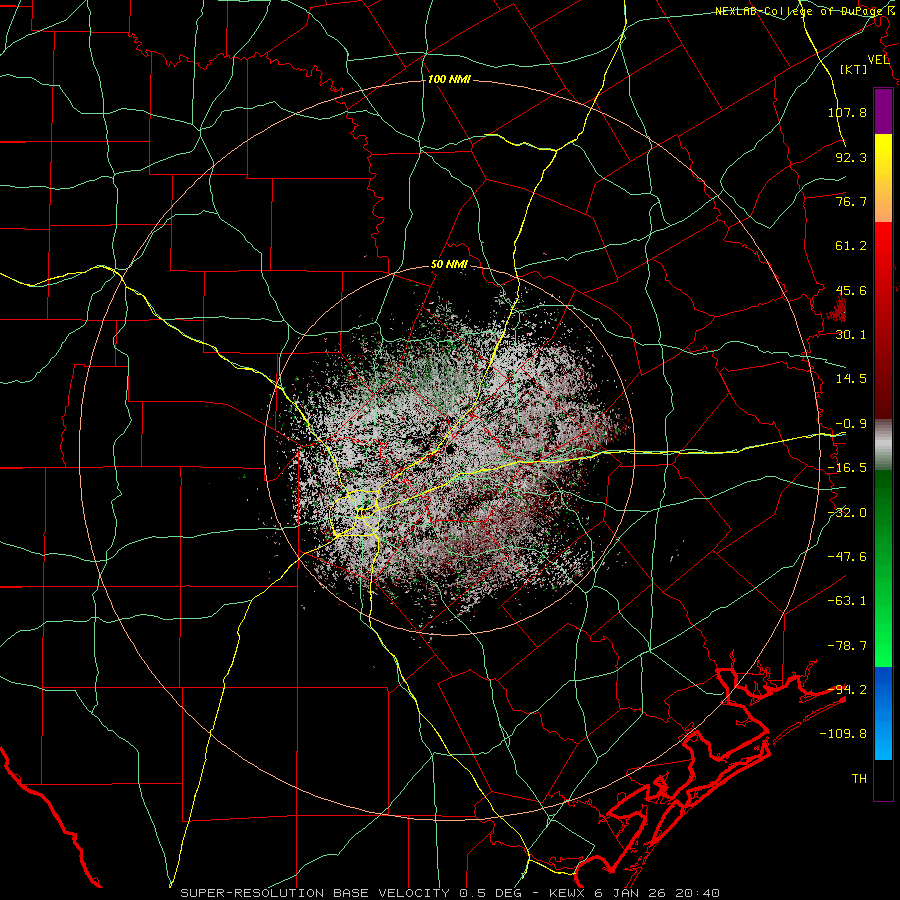Viewport: 900px width, 900px height.
Task: Select the -16.5 value on velocity scale
Action: 847,468
